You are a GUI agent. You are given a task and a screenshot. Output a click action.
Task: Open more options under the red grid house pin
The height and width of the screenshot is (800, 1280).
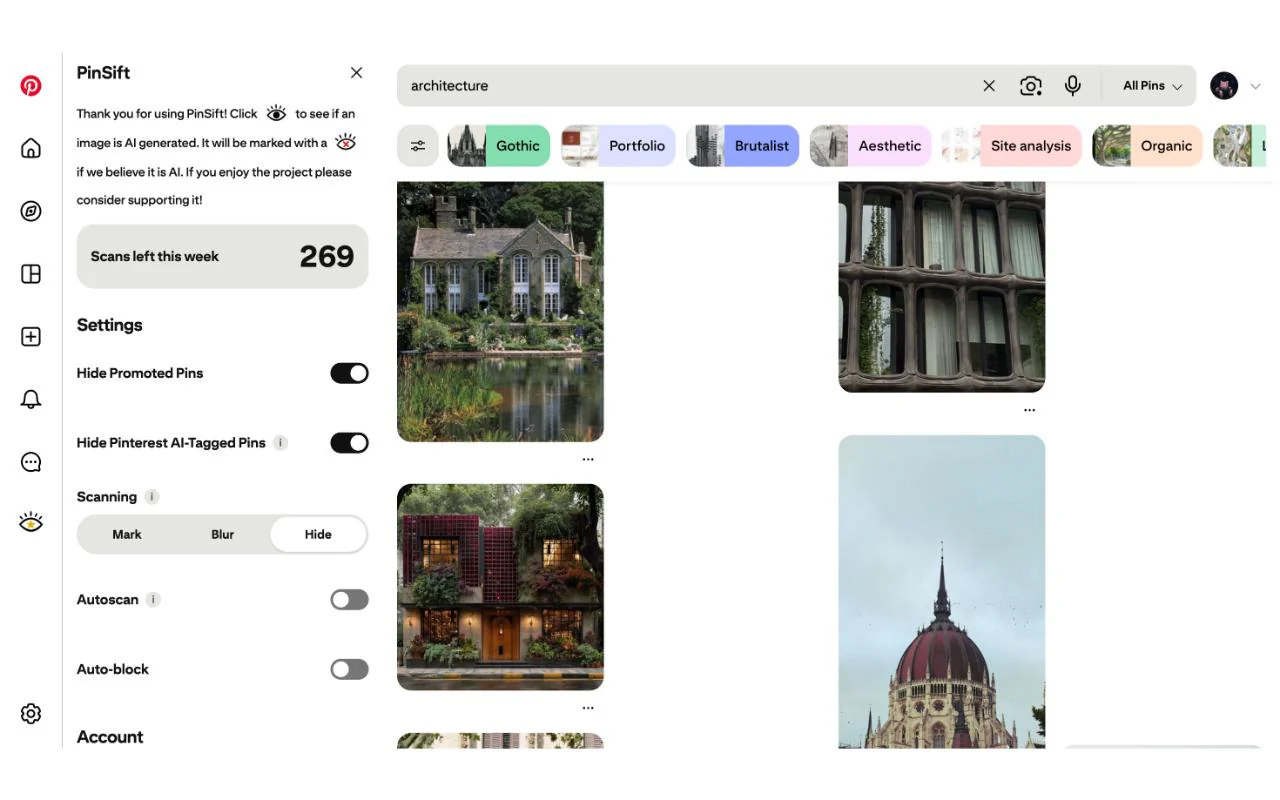point(588,708)
